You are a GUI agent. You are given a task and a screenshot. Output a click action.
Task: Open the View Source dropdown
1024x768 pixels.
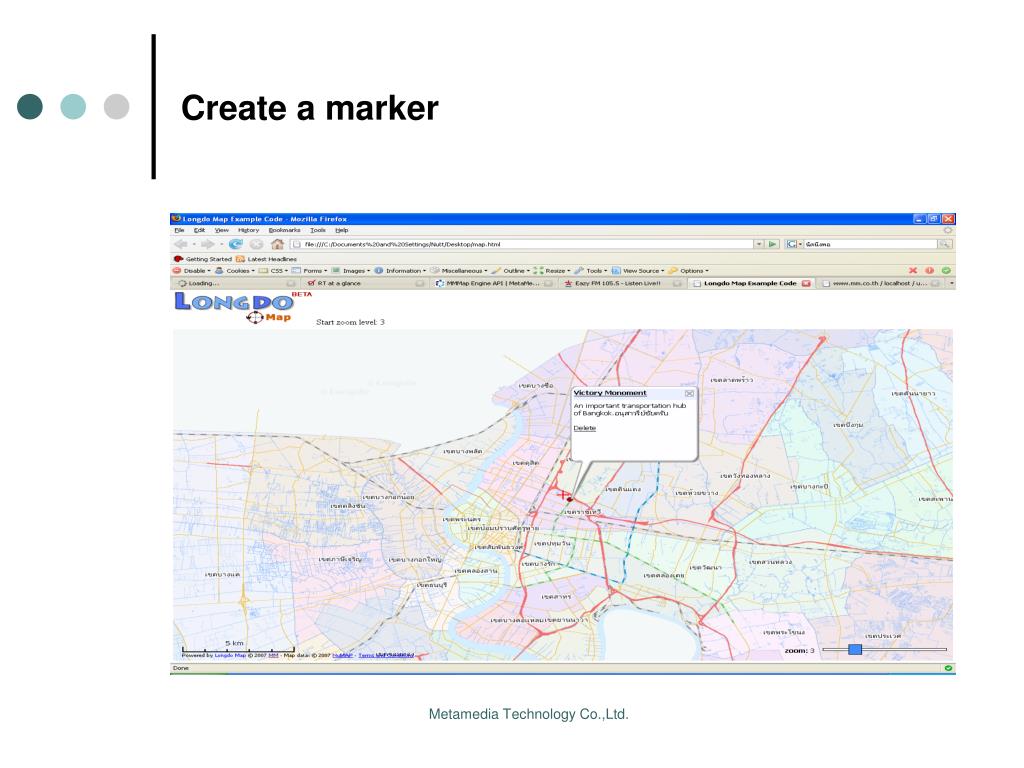pos(638,270)
